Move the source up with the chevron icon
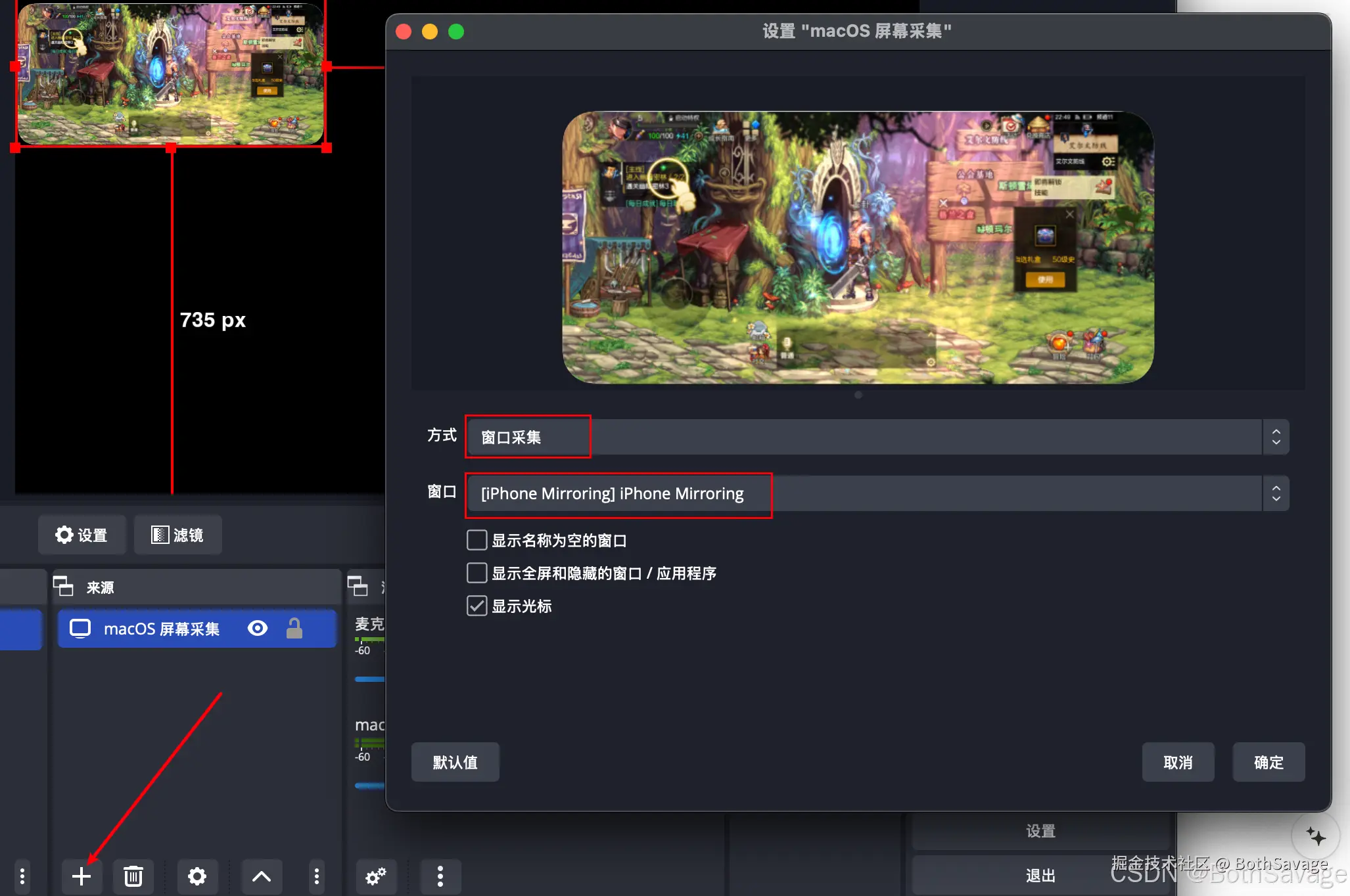Screen dimensions: 1350x896 261,876
